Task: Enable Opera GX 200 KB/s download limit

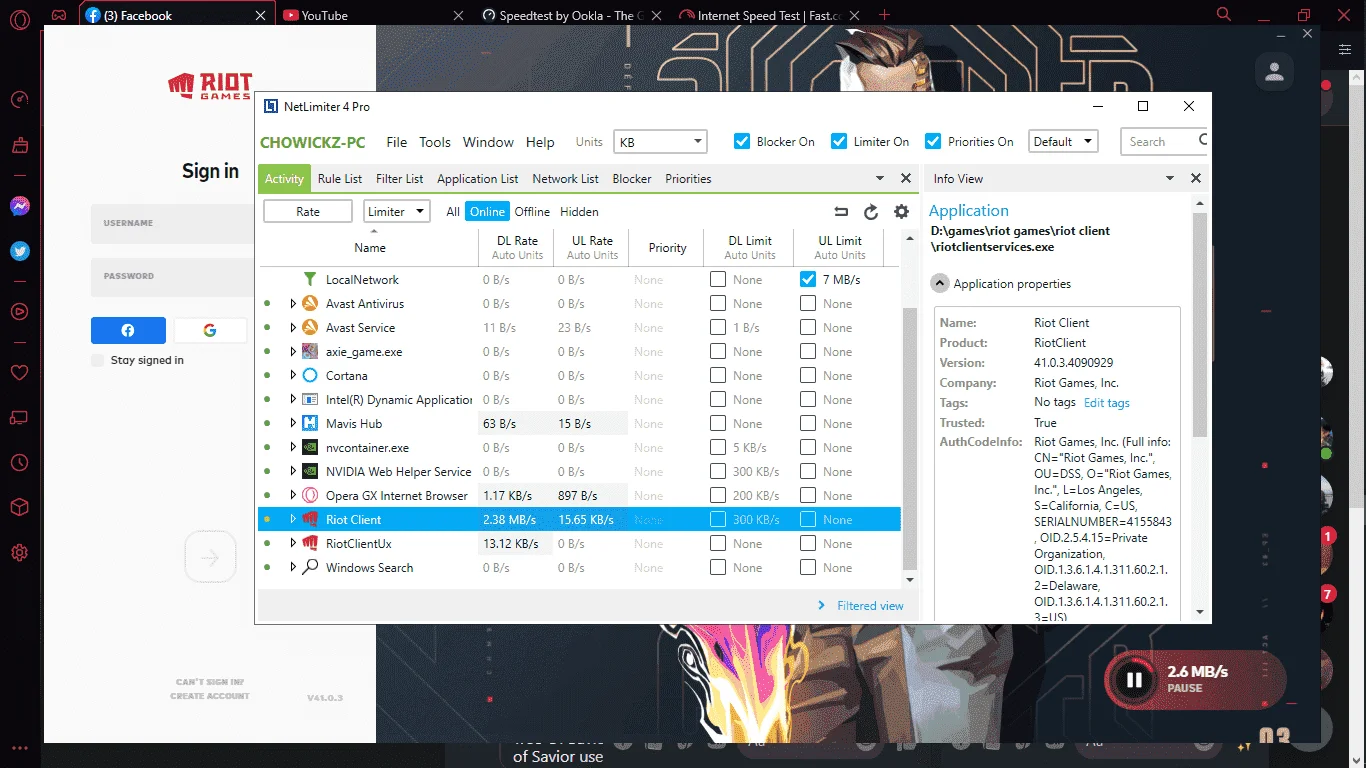Action: (x=718, y=496)
